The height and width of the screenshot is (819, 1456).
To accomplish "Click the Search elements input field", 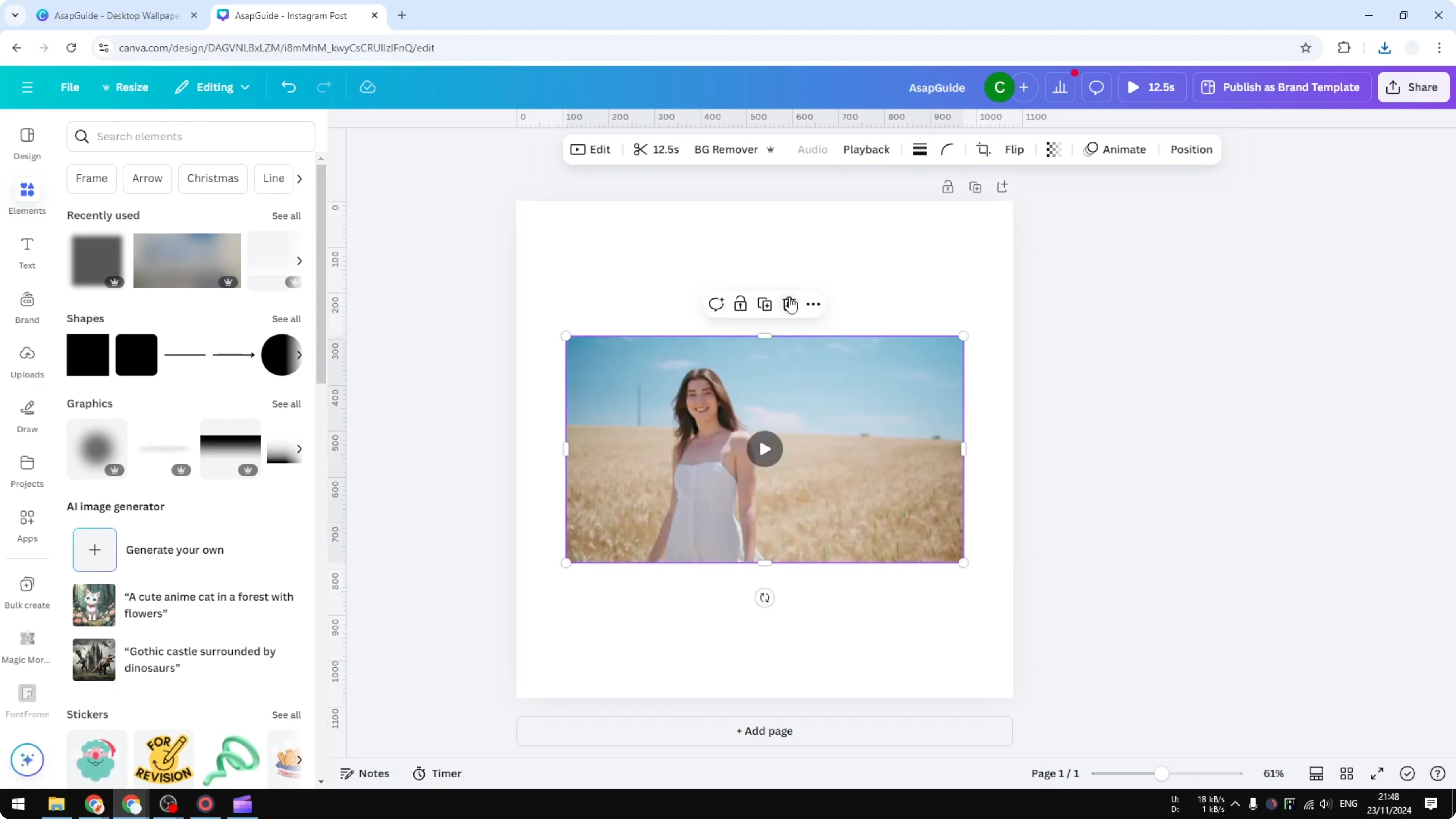I will tap(191, 136).
